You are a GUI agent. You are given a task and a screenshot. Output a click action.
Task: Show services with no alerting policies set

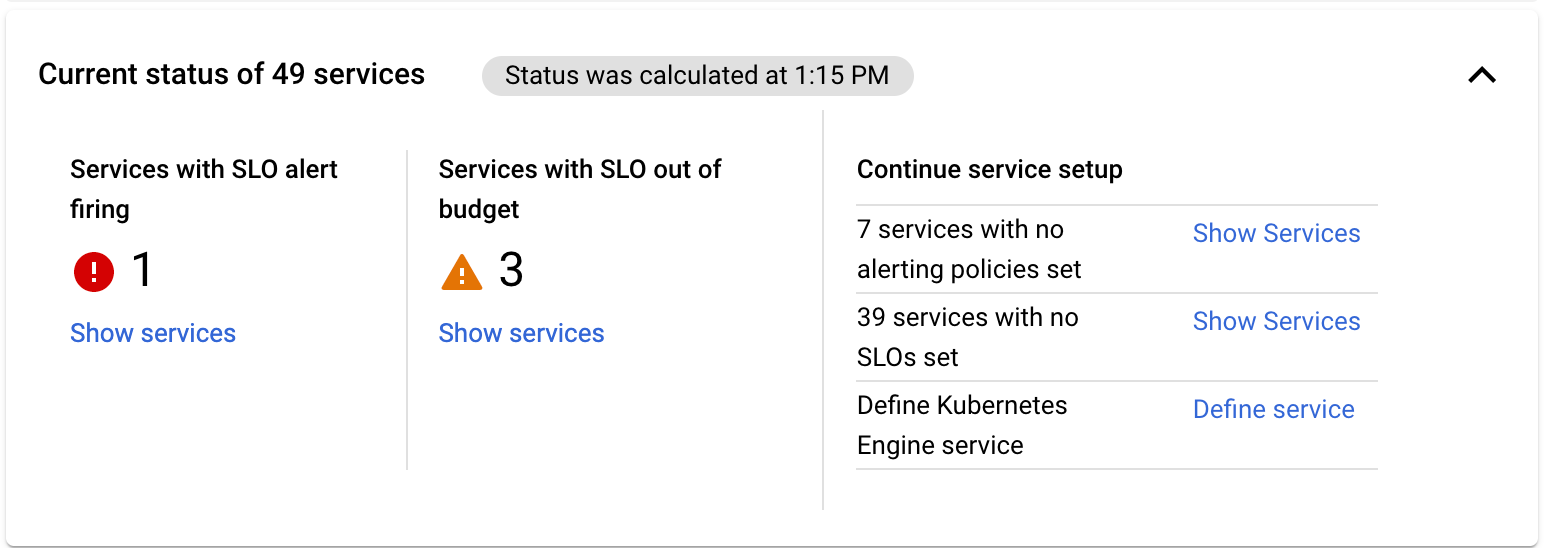pos(1276,233)
